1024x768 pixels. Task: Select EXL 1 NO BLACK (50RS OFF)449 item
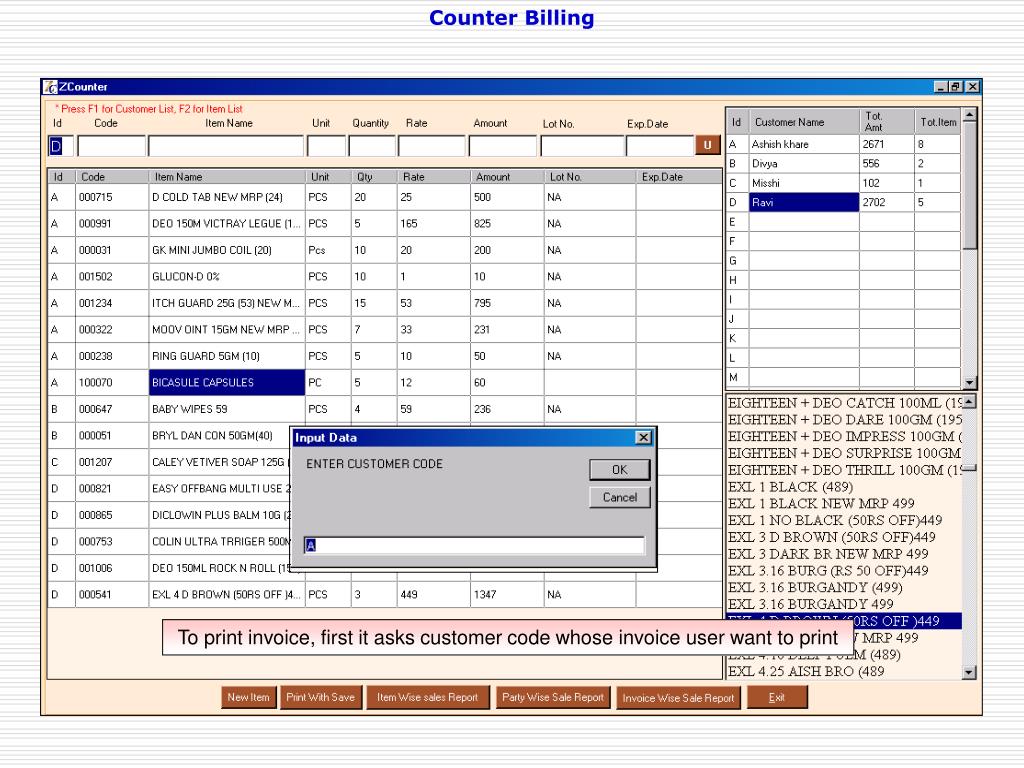(844, 520)
